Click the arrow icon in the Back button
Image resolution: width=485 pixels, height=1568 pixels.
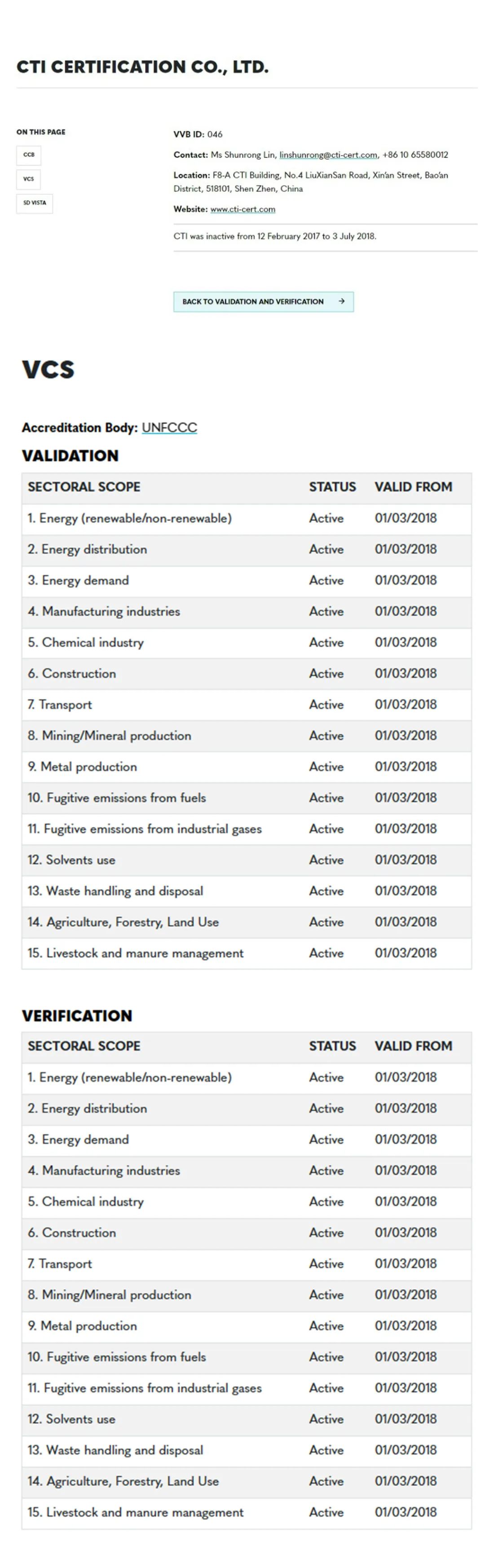point(341,301)
